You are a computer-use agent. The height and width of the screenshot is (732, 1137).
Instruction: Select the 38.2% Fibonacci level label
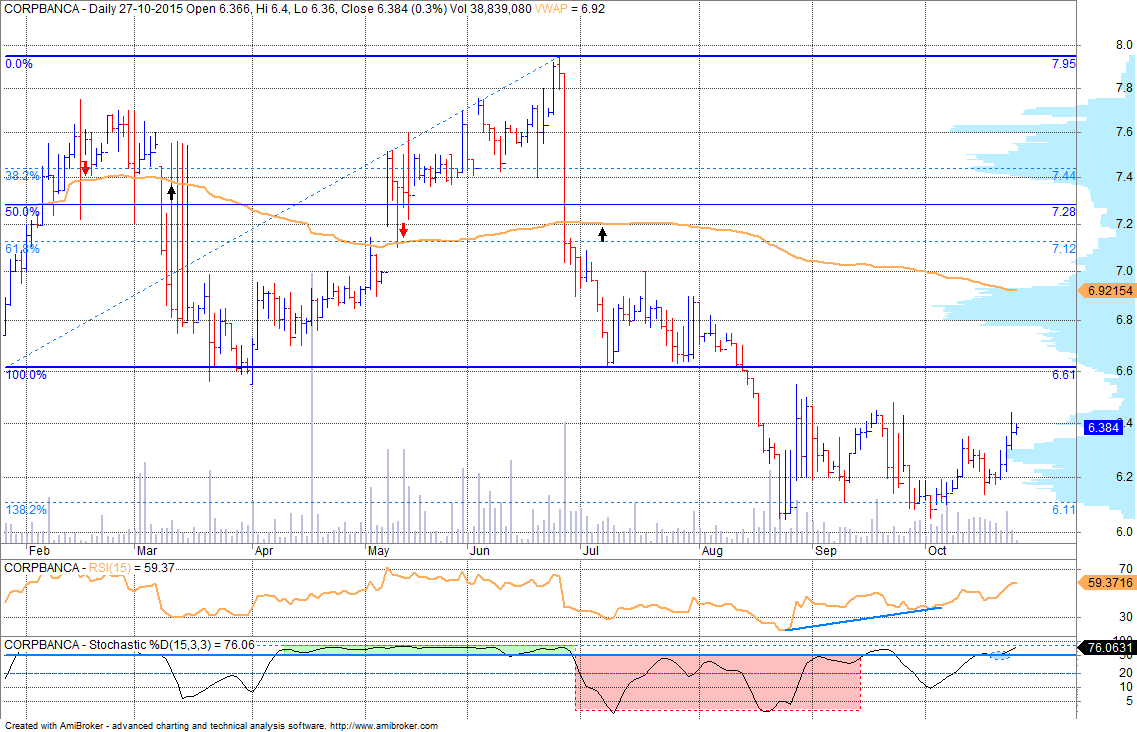point(22,176)
